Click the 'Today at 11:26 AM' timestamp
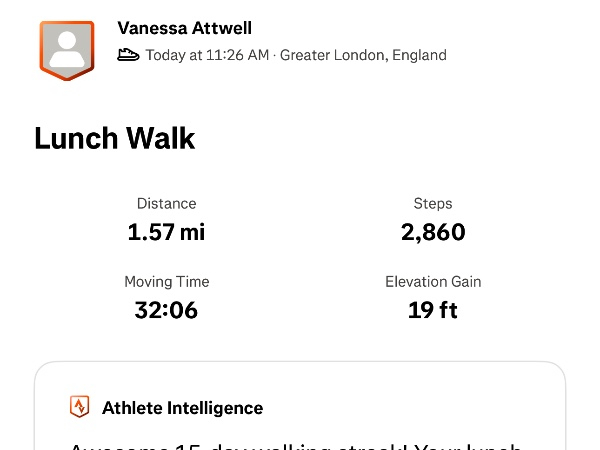This screenshot has width=600, height=450. 207,55
